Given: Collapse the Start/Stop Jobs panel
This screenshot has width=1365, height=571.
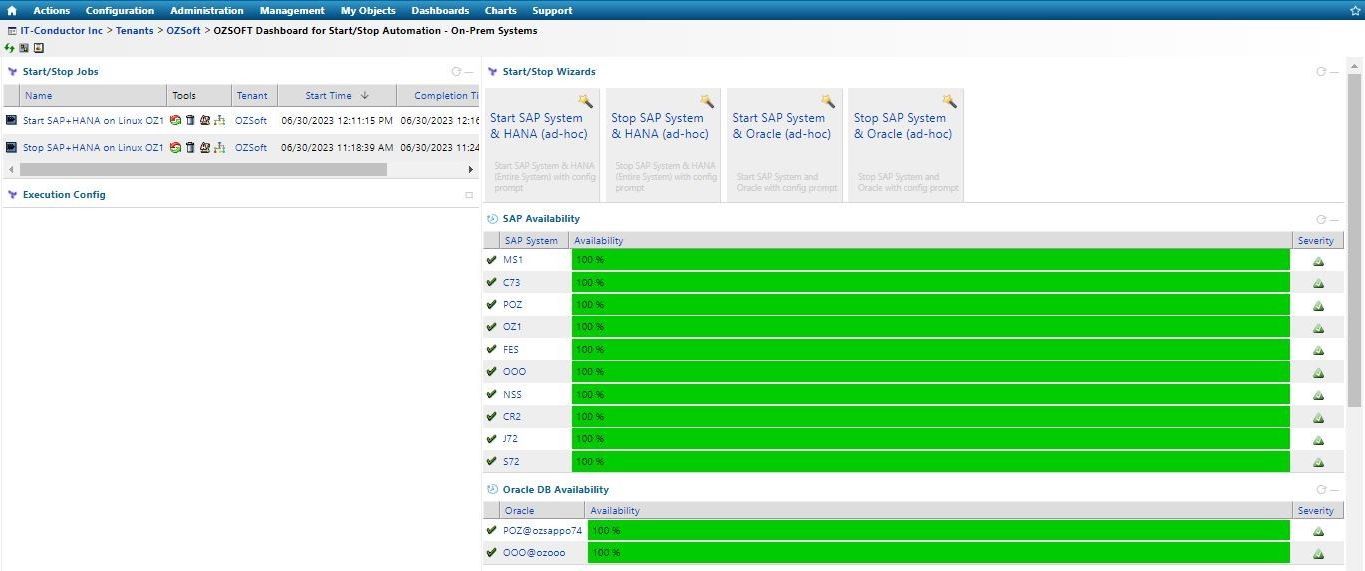Looking at the screenshot, I should [x=469, y=72].
